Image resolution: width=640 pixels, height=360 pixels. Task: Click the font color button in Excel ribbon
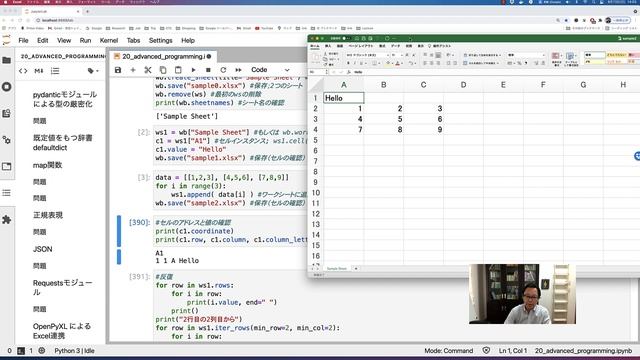(x=398, y=63)
